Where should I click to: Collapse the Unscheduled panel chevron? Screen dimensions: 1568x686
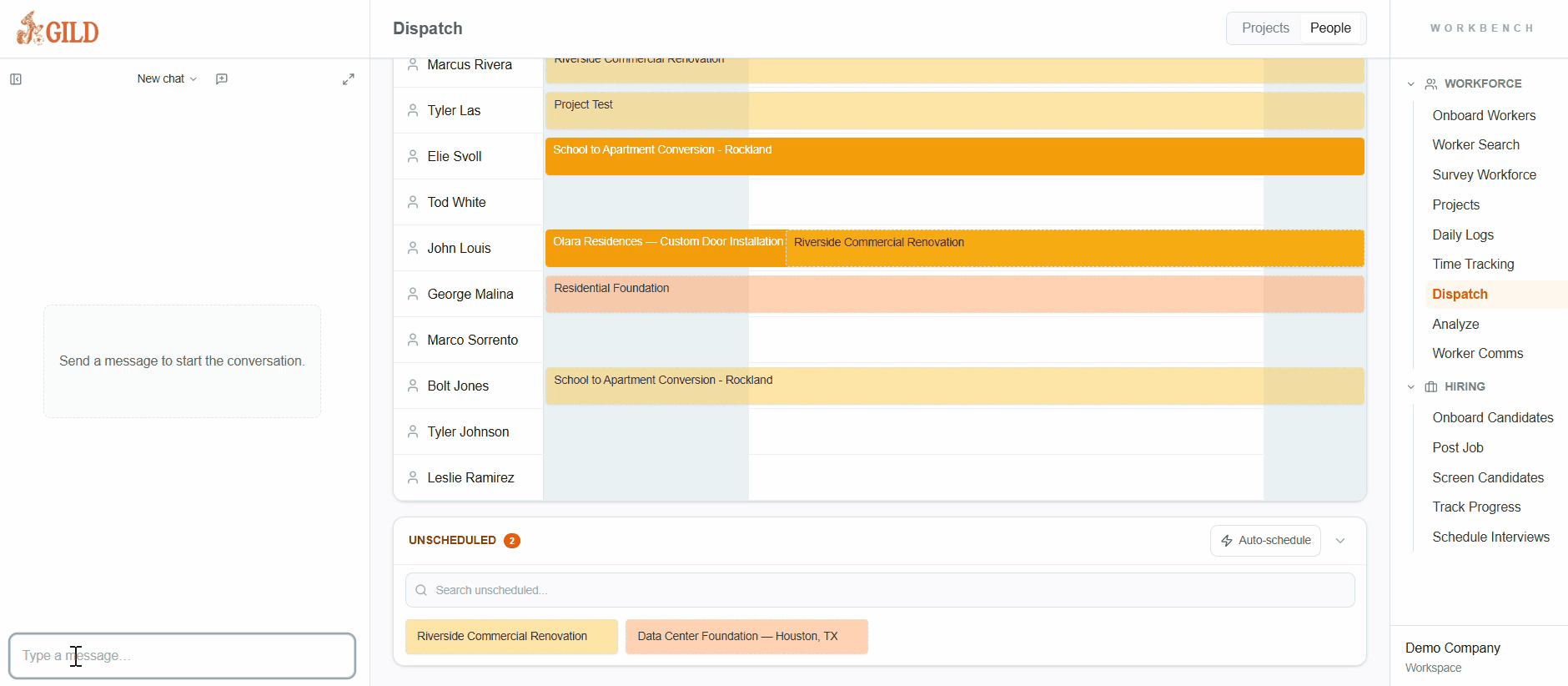pos(1340,541)
